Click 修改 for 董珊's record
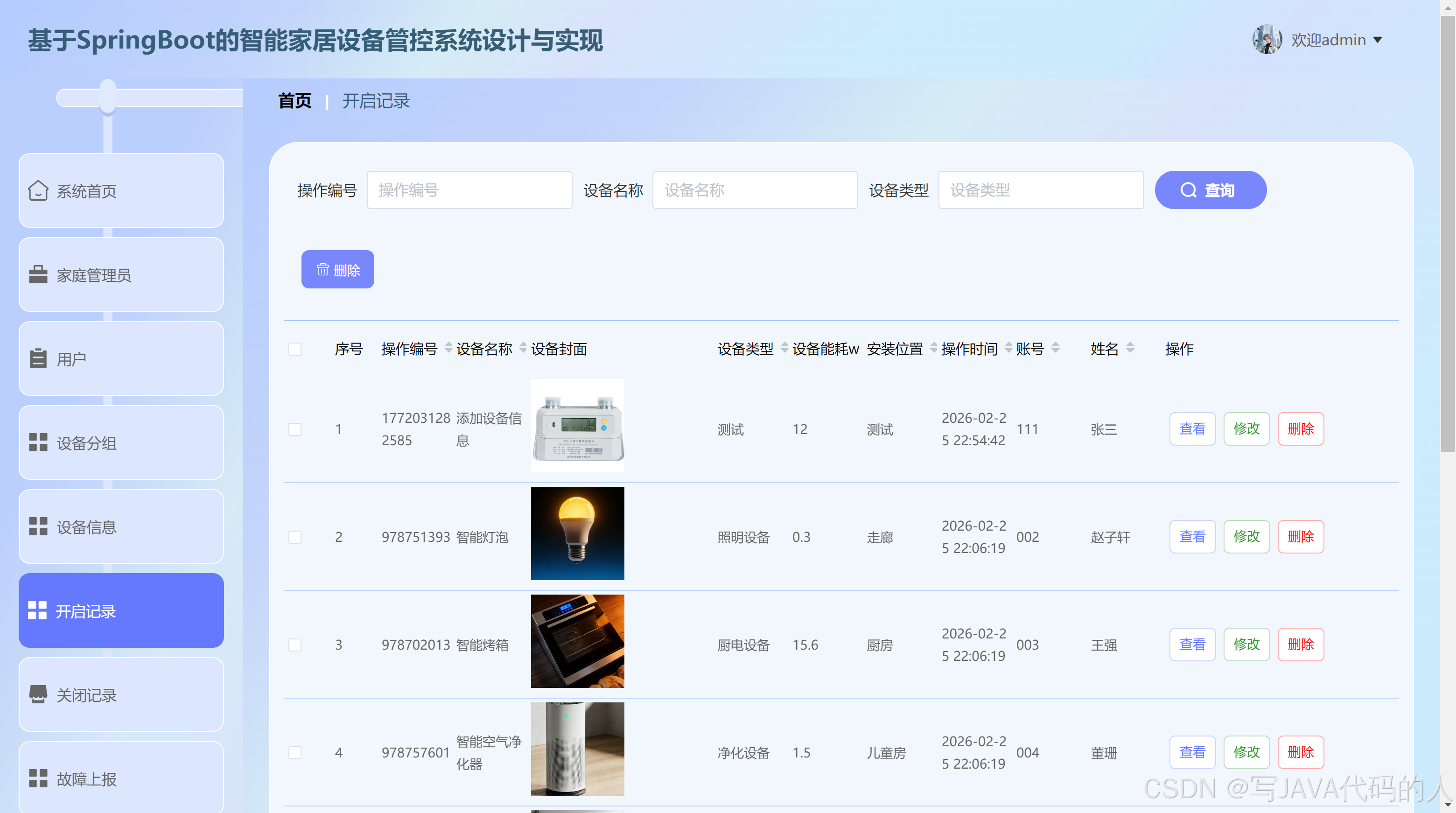Screen dimensions: 1456x813 (1247, 752)
